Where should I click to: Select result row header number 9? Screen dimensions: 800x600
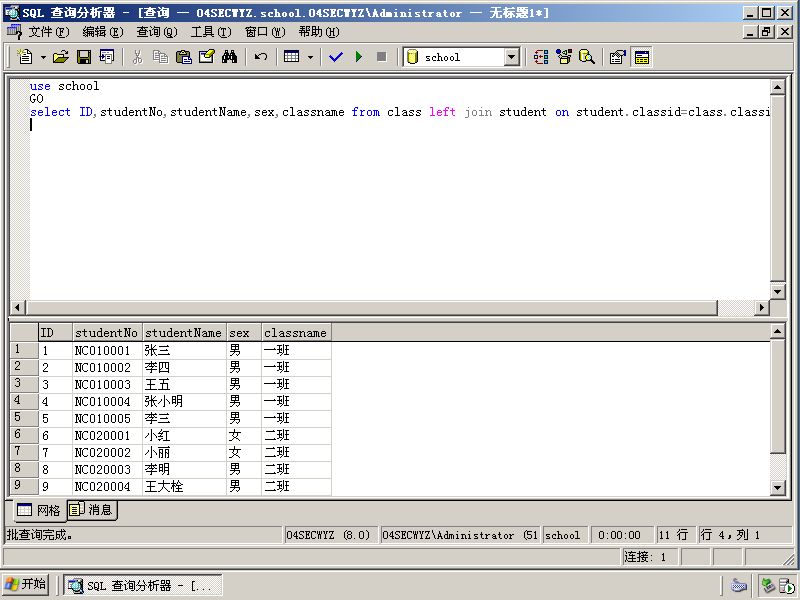24,486
